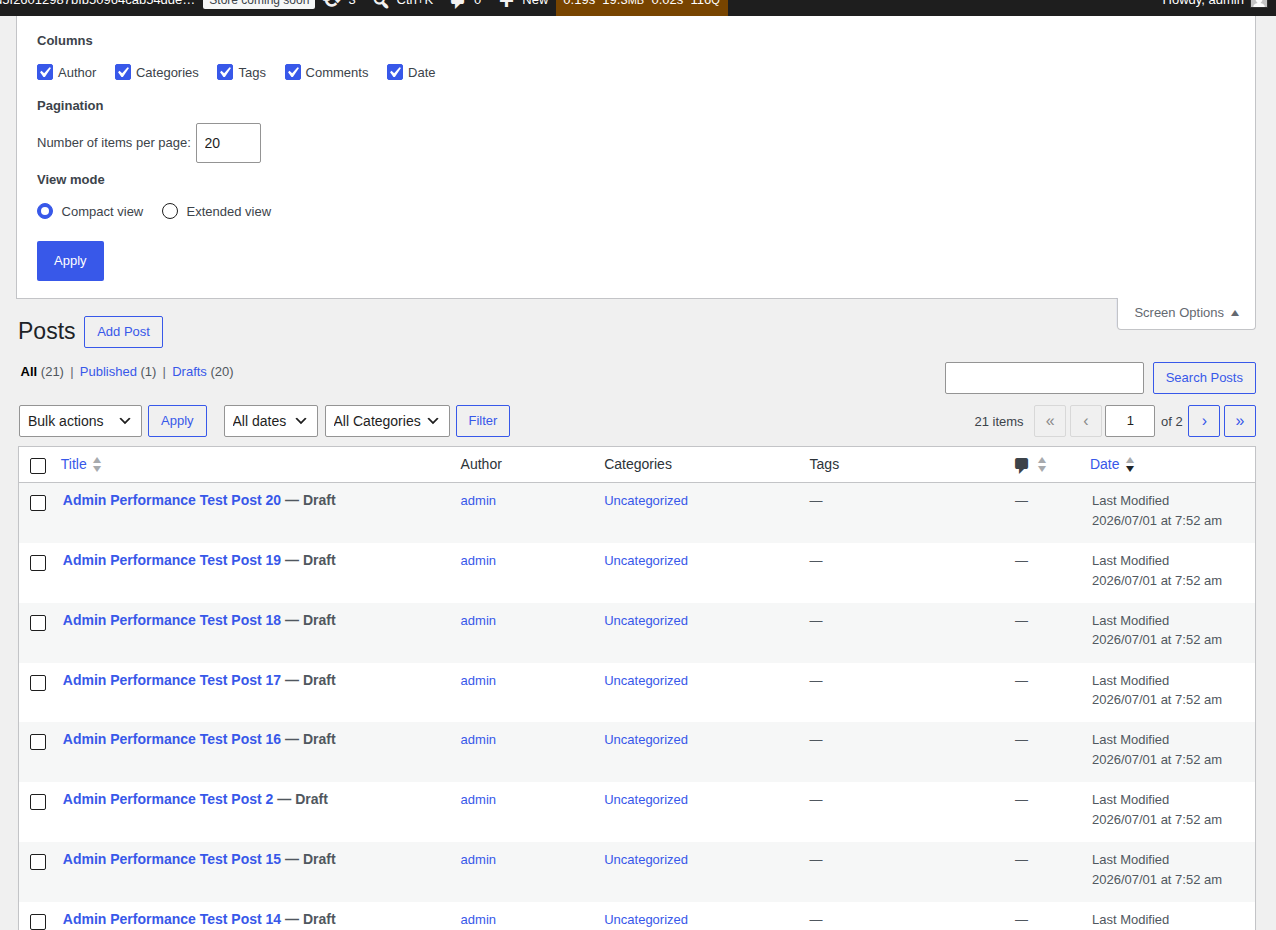Screen dimensions: 1276x930
Task: Click Uncategorized link for Test Post 15
Action: click(x=646, y=860)
